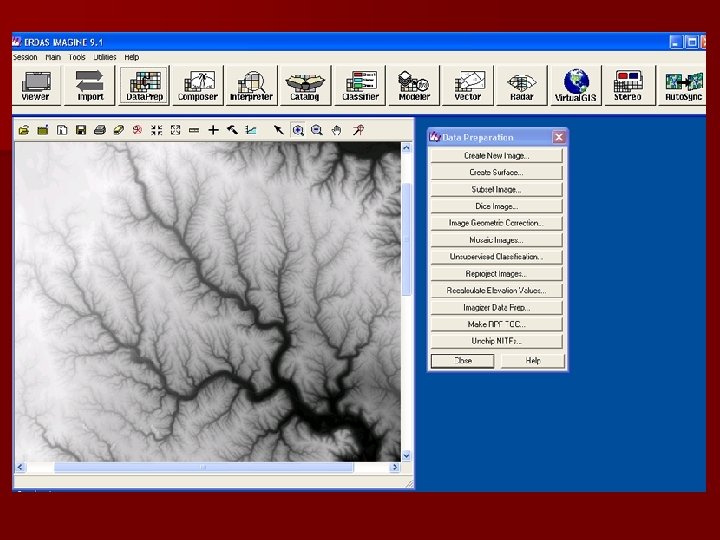The height and width of the screenshot is (540, 720).
Task: Open the Session menu
Action: coord(25,57)
